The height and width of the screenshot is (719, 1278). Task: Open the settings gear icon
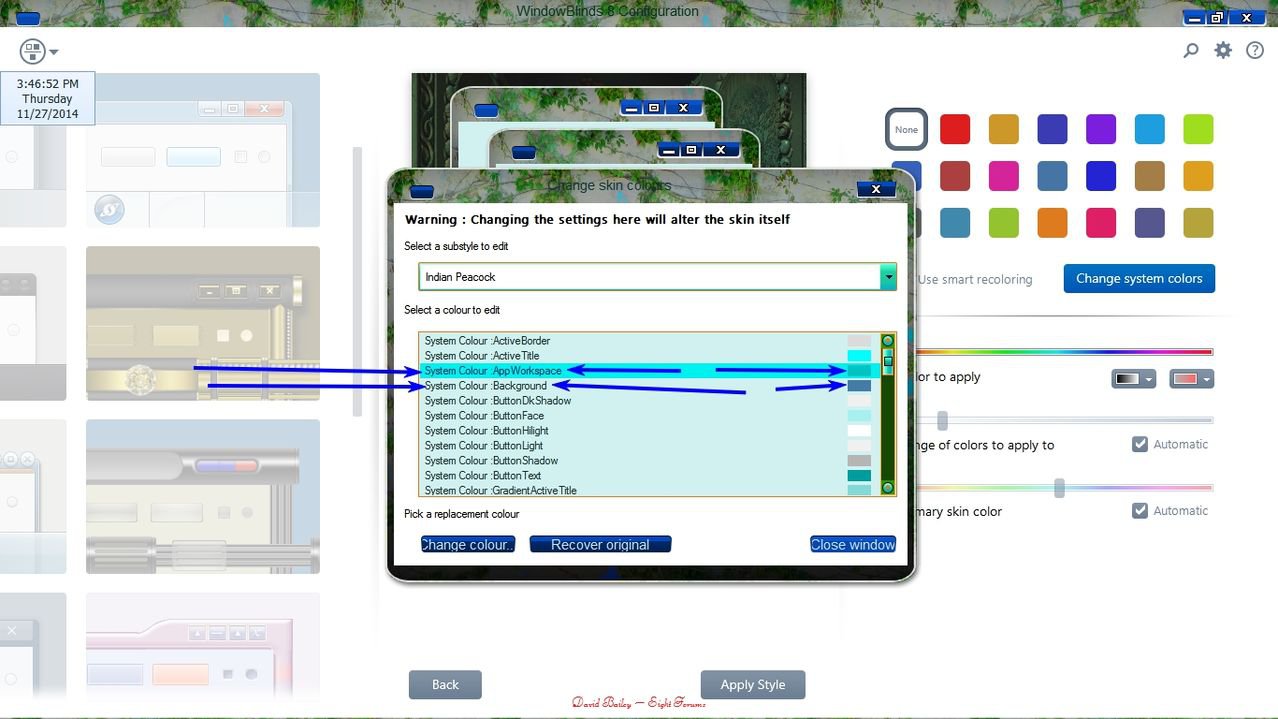(1223, 50)
